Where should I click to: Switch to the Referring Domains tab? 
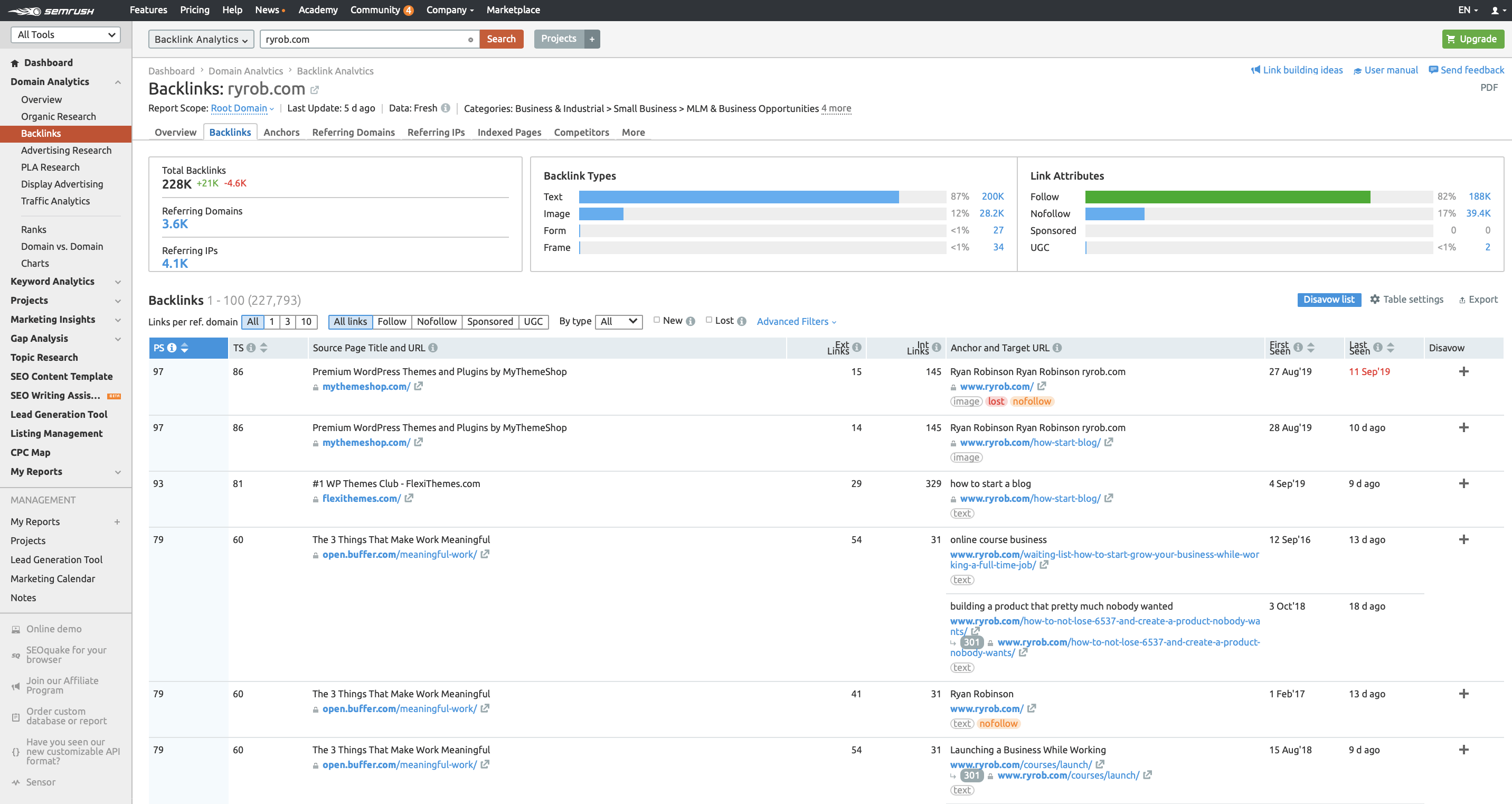[353, 132]
